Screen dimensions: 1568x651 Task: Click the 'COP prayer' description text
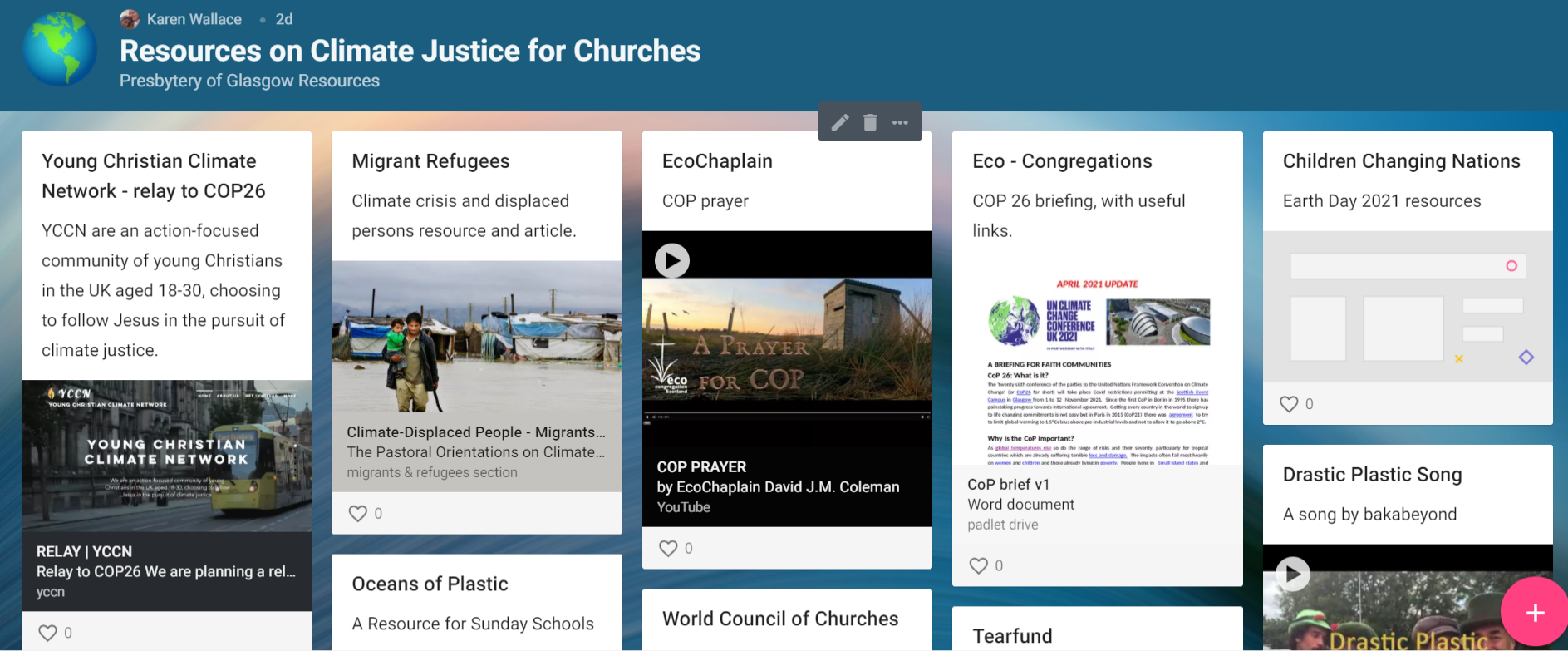[x=705, y=201]
